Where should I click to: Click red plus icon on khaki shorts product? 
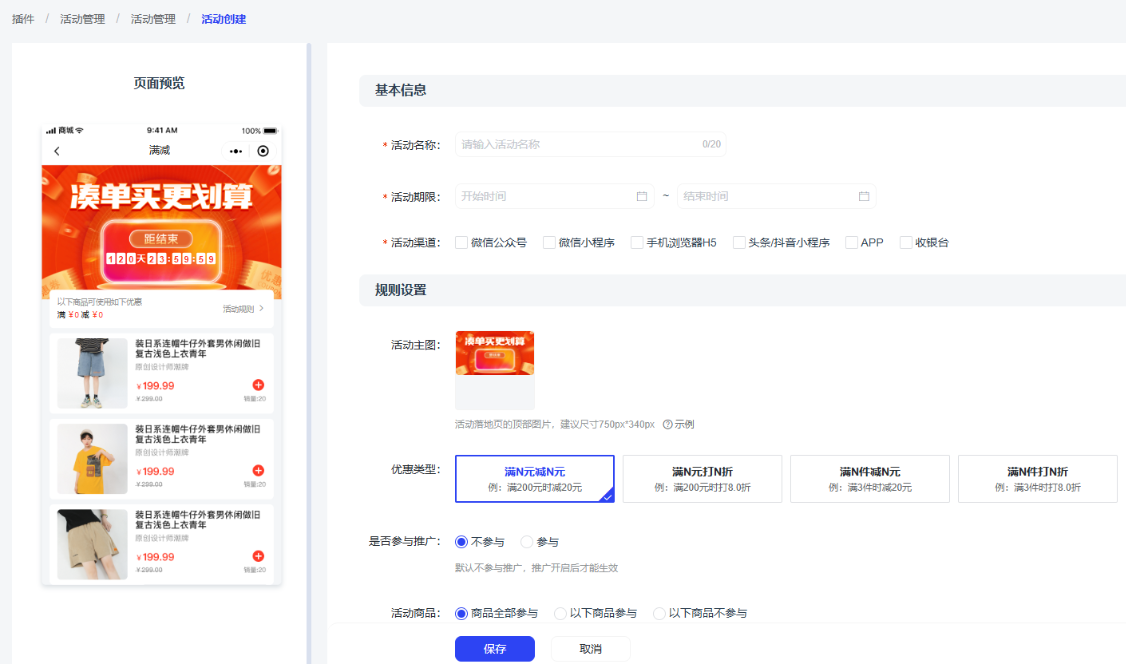[x=258, y=556]
